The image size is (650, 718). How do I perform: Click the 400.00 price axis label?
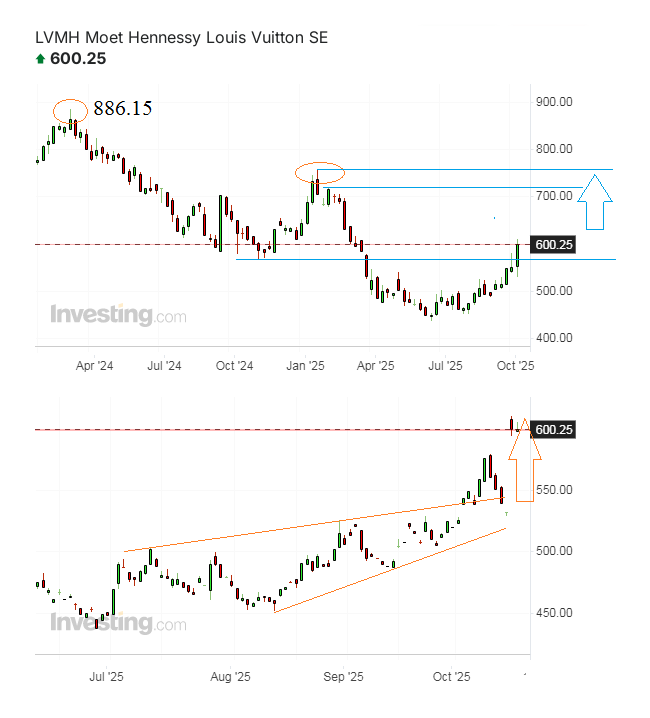tap(554, 338)
